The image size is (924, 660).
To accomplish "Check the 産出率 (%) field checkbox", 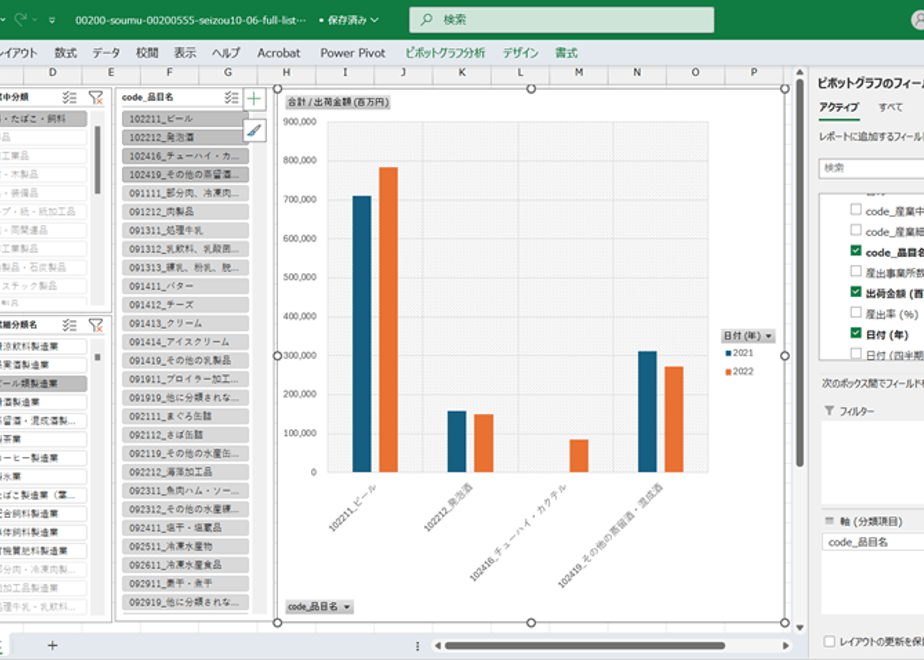I will 856,312.
